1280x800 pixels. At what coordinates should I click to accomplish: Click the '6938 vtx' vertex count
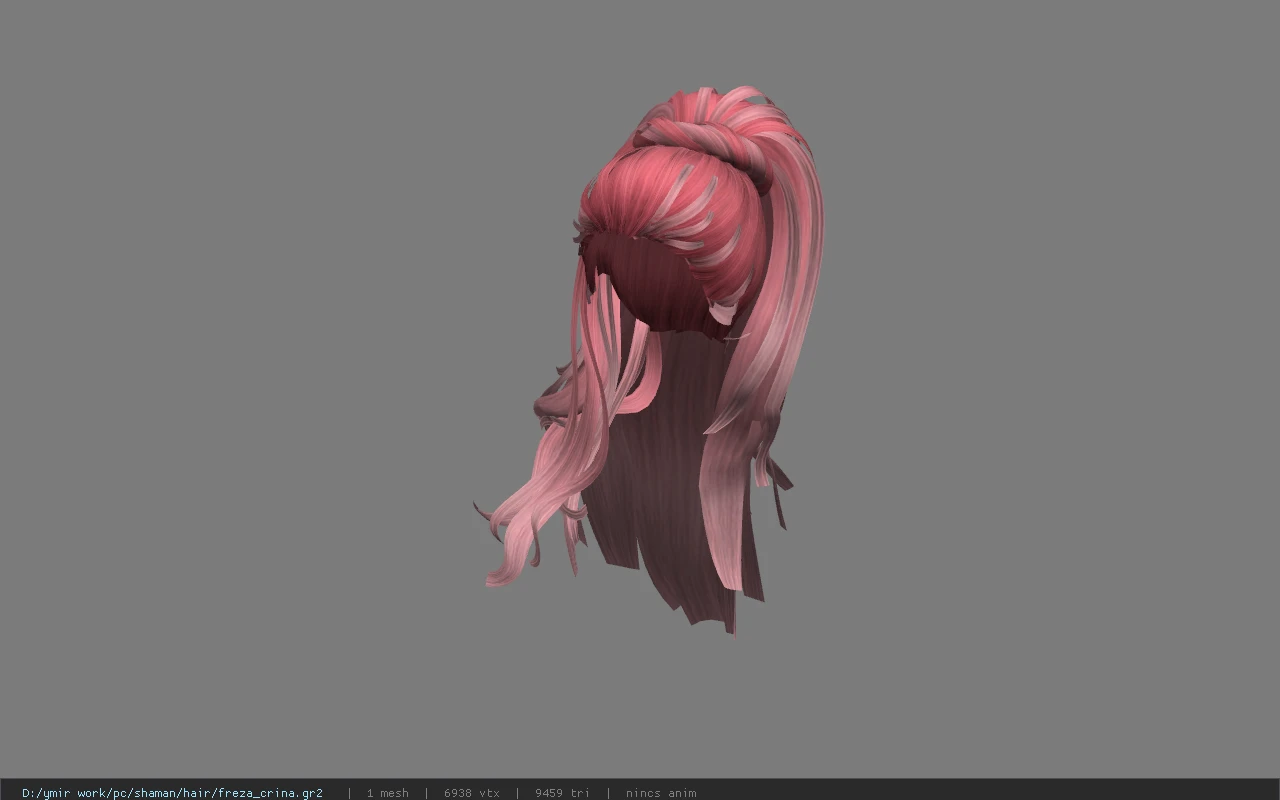[x=472, y=793]
